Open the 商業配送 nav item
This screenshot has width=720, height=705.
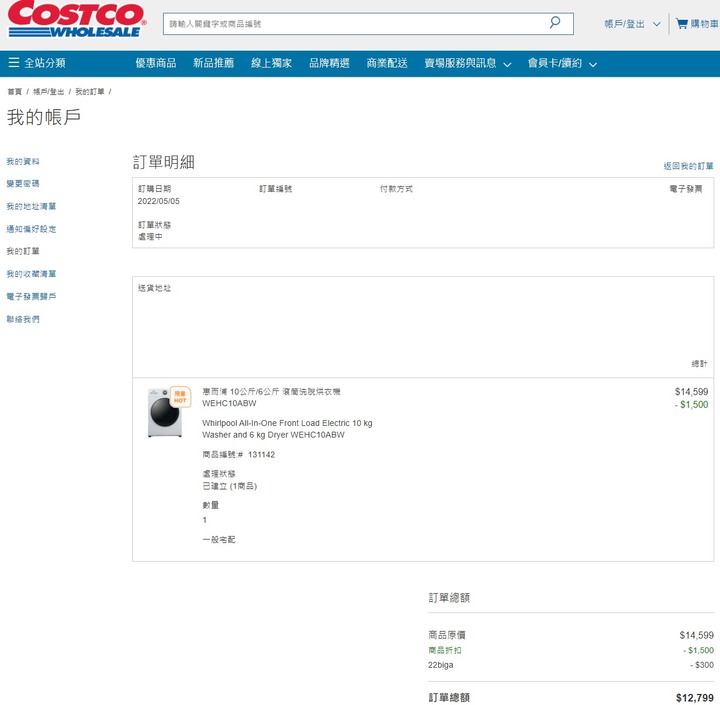387,63
